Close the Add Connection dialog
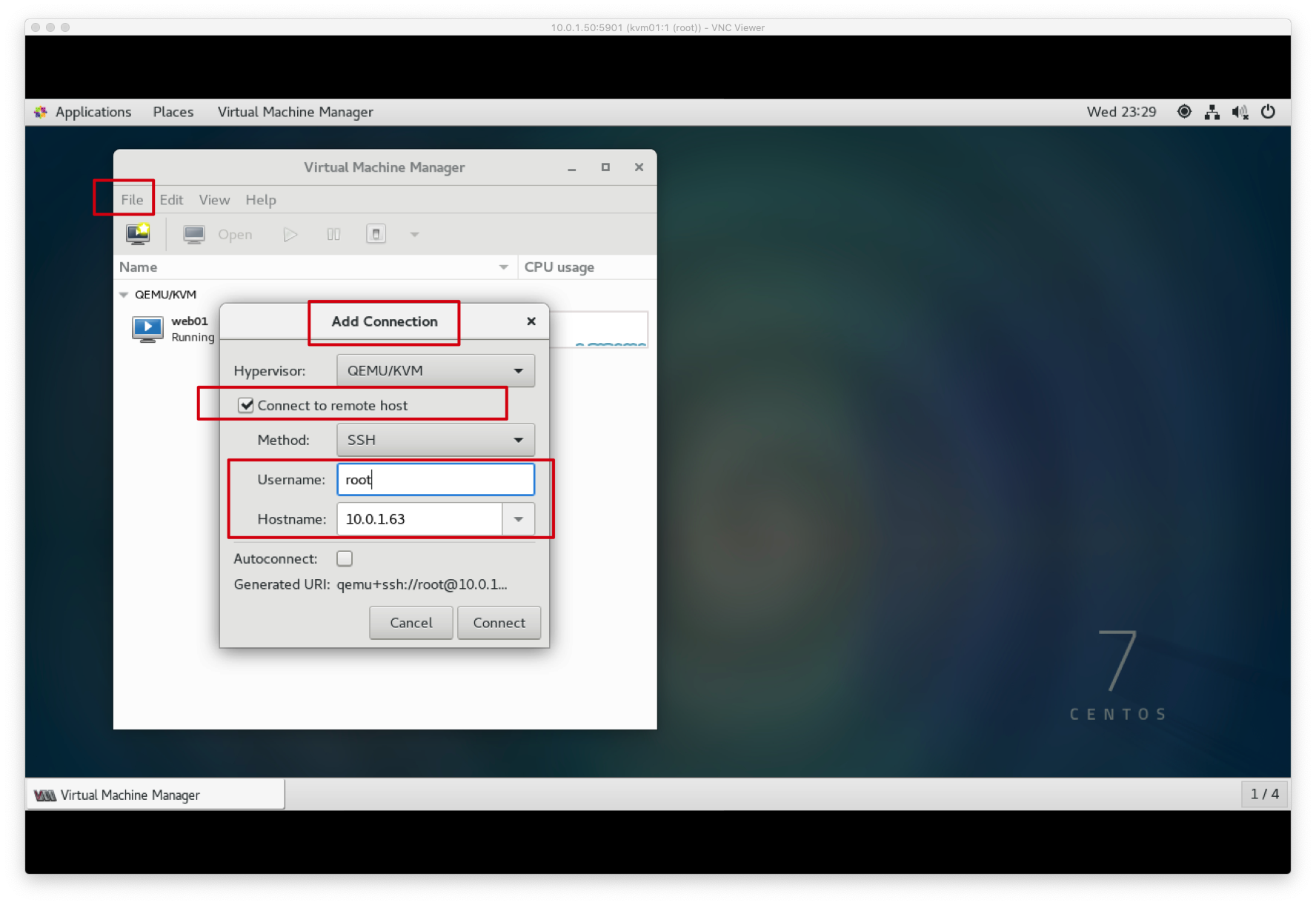 point(531,321)
